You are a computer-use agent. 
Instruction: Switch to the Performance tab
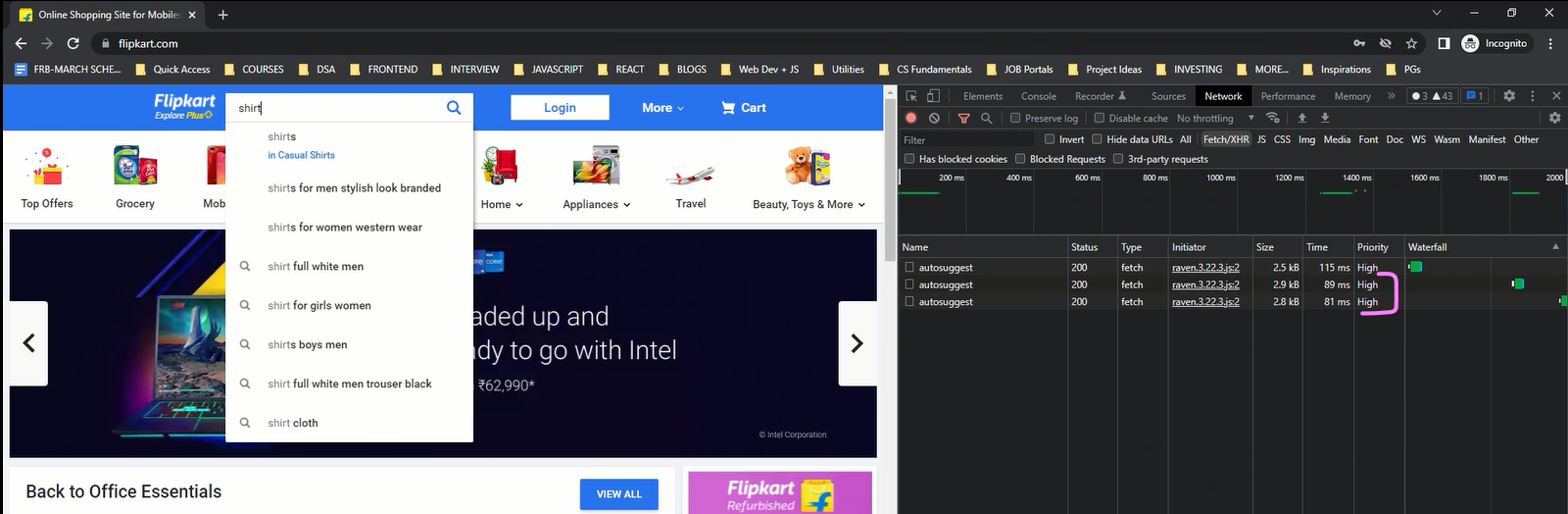click(x=1288, y=96)
